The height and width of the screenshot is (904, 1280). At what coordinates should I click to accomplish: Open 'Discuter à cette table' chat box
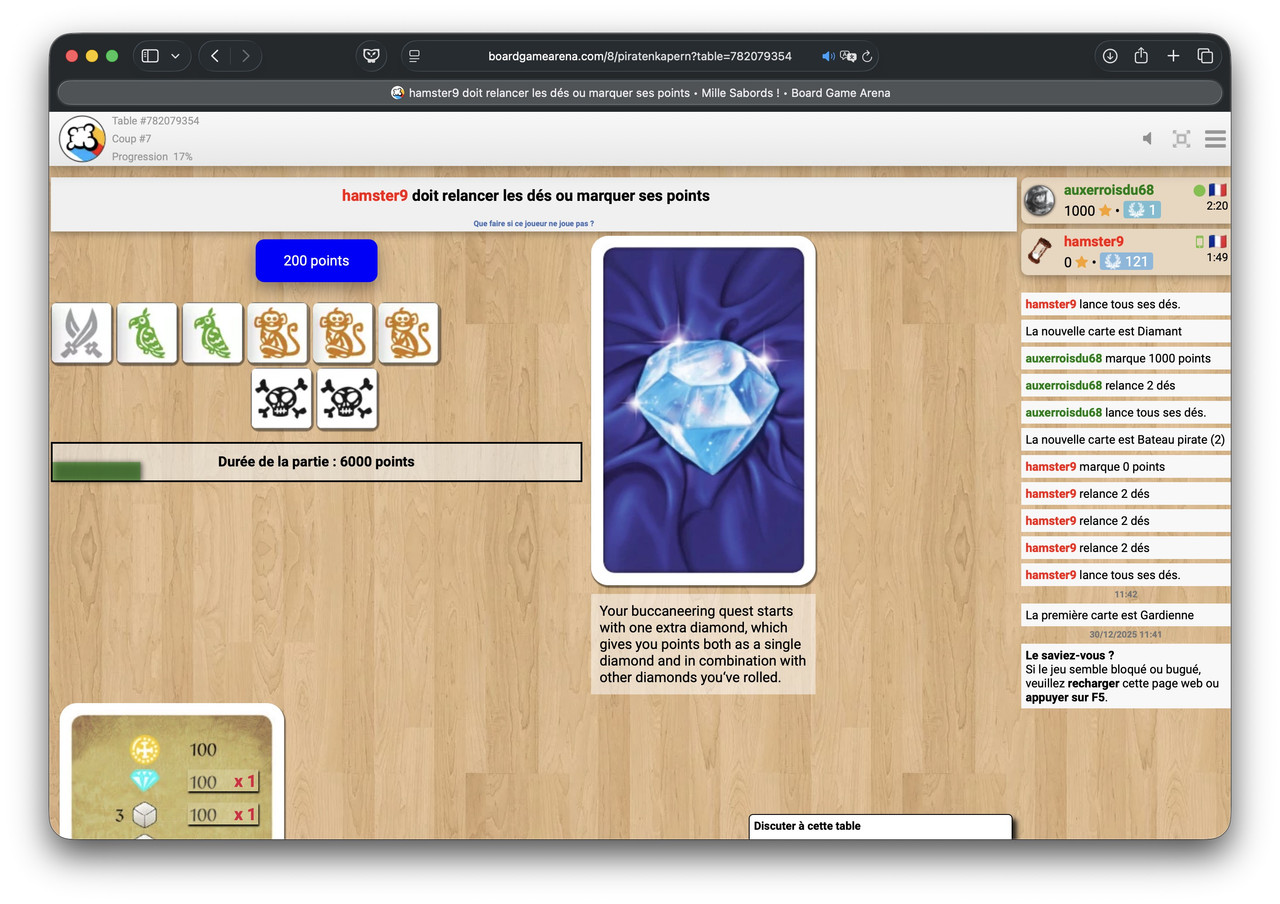880,826
